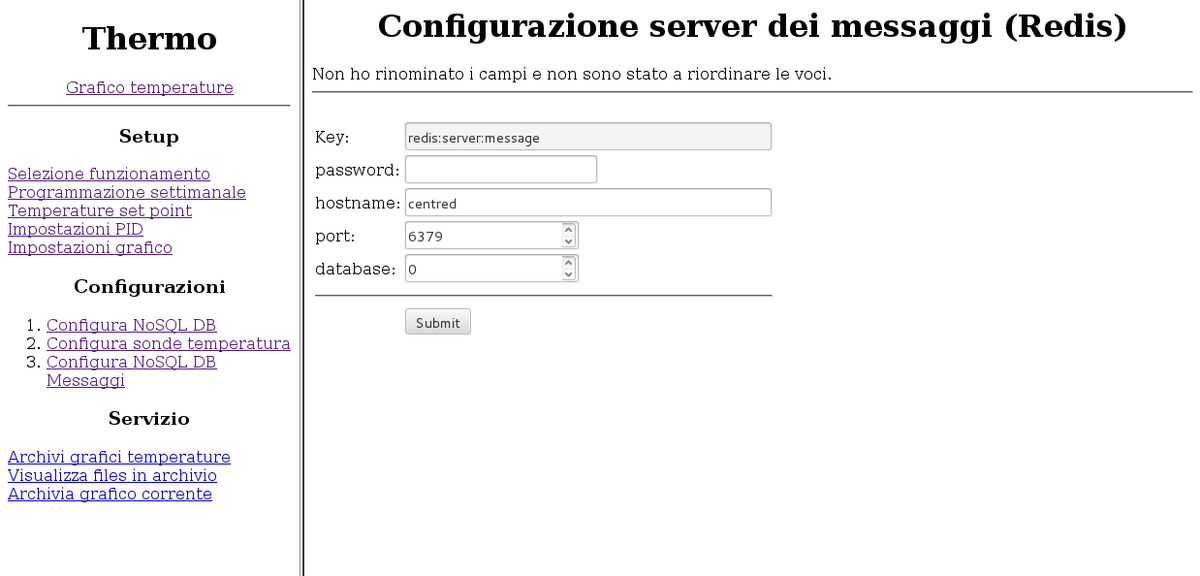The image size is (1200, 576).
Task: Select Configura NoSQL DB link
Action: [131, 325]
